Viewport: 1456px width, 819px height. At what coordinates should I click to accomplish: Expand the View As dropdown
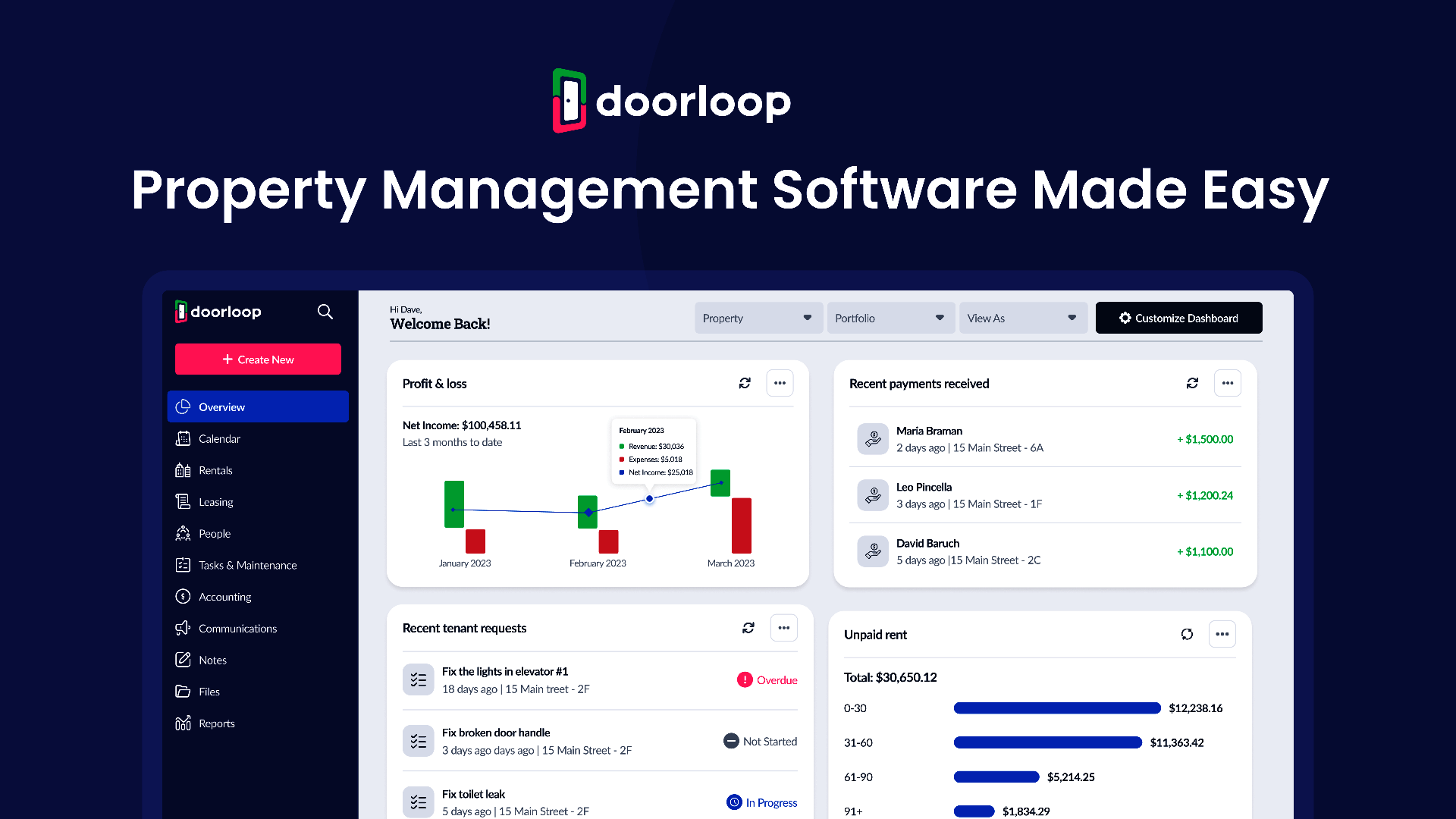coord(1023,318)
